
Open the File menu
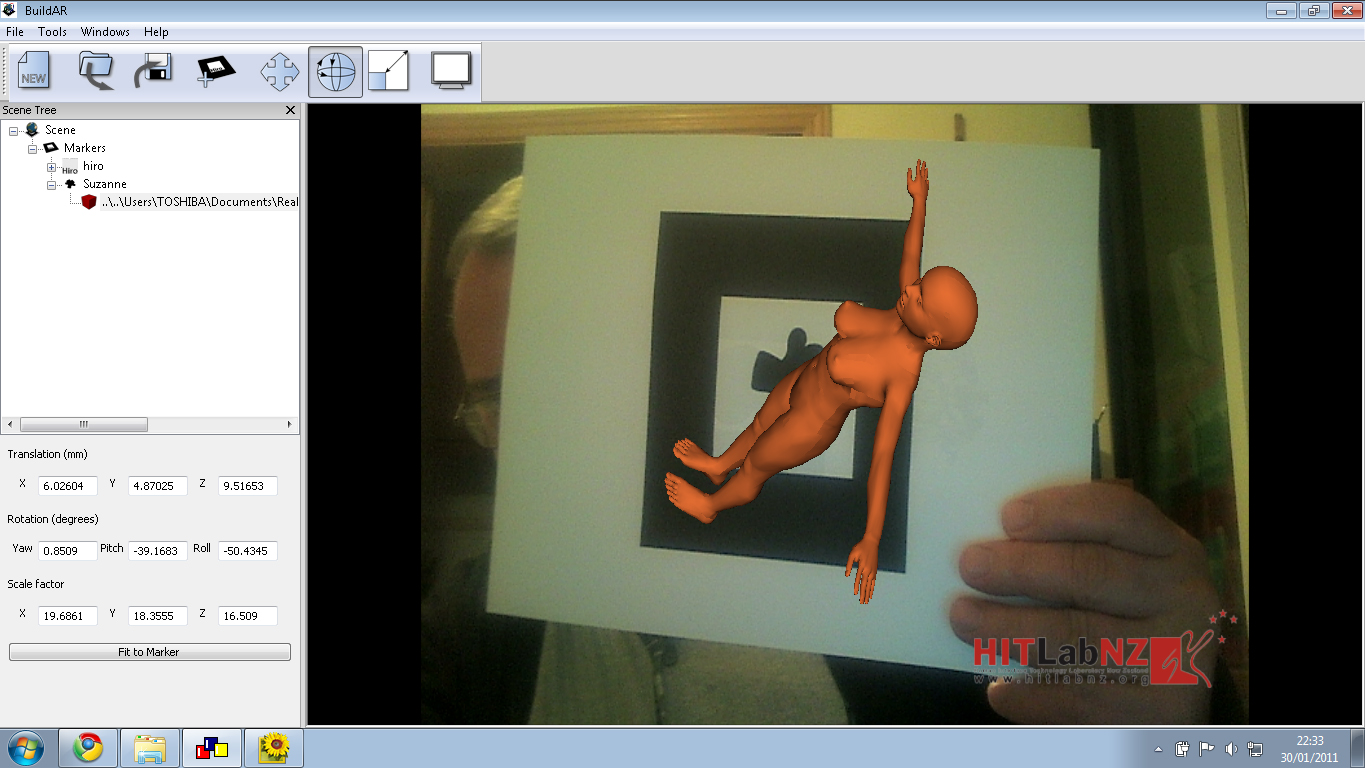pos(14,32)
